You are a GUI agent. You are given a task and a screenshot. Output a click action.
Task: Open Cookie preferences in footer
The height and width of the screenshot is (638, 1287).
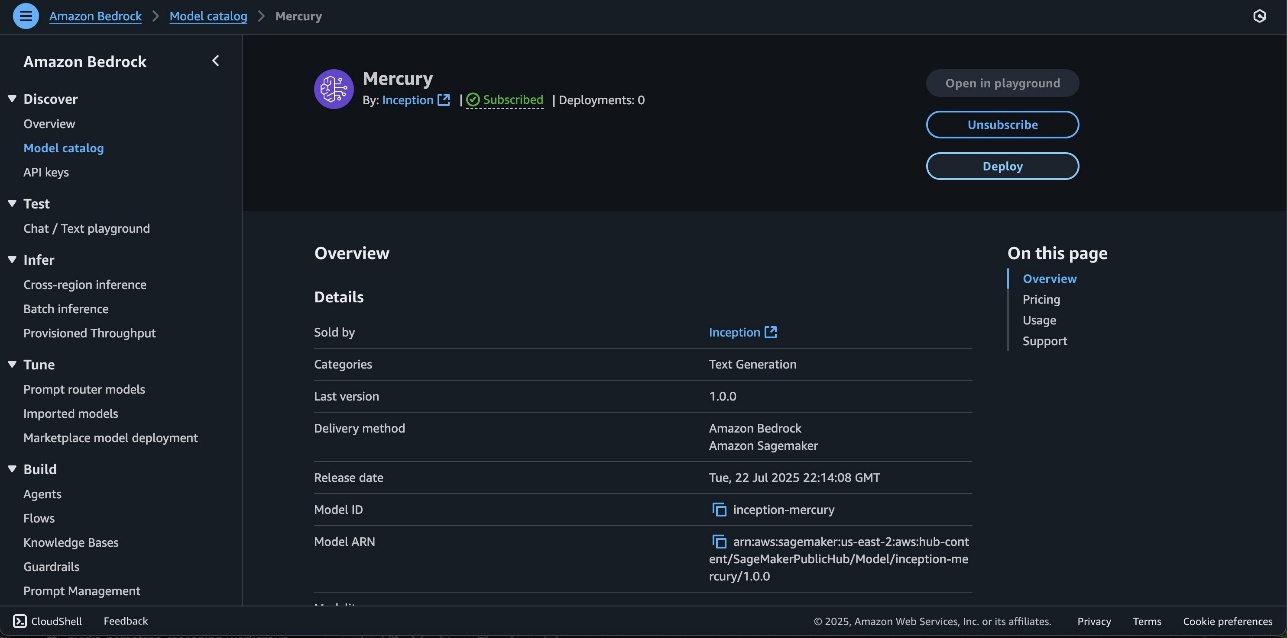(1227, 621)
